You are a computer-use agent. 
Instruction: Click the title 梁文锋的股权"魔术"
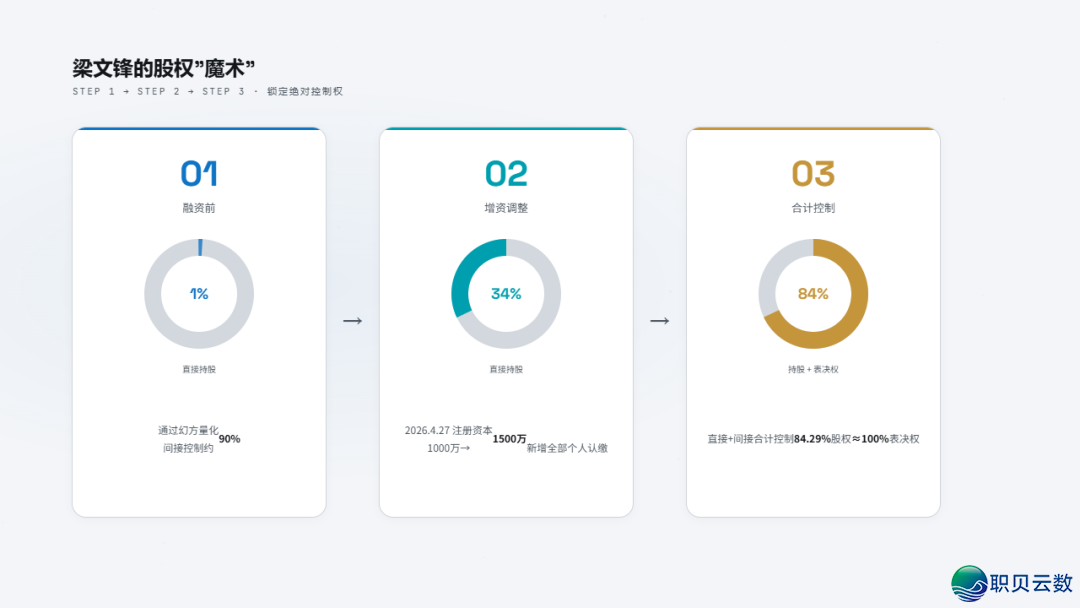click(163, 68)
